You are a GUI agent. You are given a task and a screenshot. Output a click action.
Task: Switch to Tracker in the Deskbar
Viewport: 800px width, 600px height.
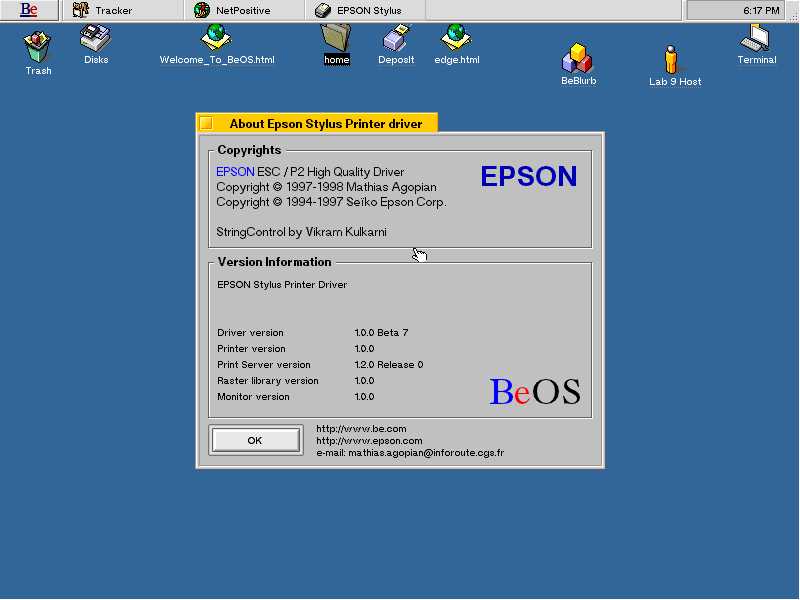[122, 10]
